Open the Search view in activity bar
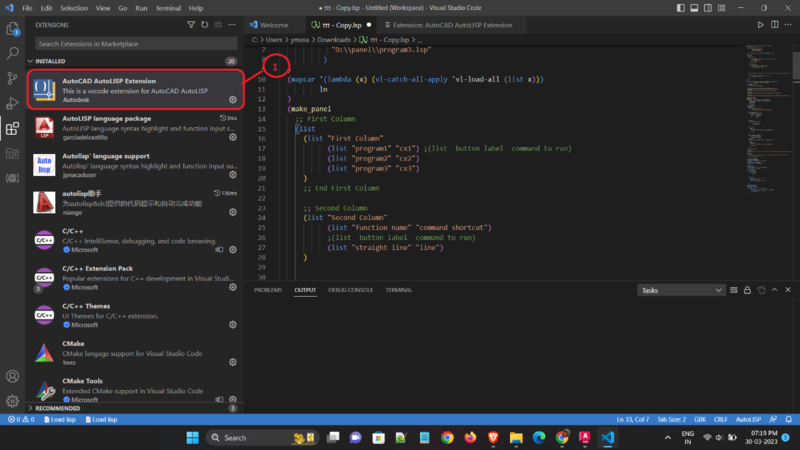Screen dimensions: 800x450 (12, 52)
